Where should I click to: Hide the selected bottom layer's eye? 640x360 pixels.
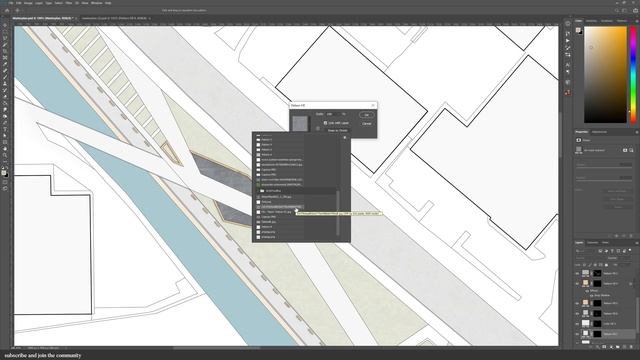pos(577,334)
